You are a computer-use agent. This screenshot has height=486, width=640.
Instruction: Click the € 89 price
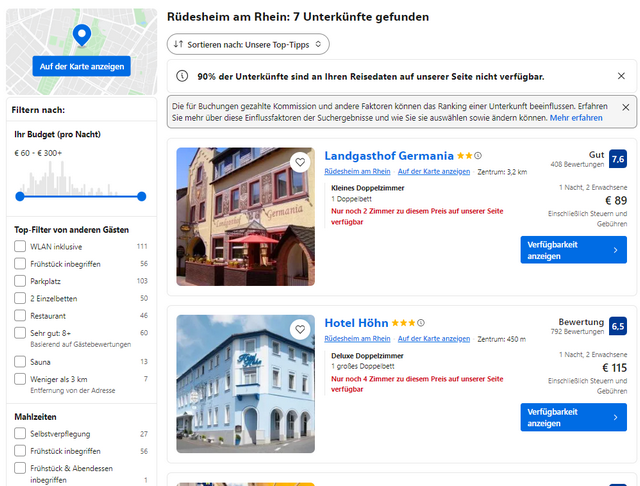click(x=616, y=201)
